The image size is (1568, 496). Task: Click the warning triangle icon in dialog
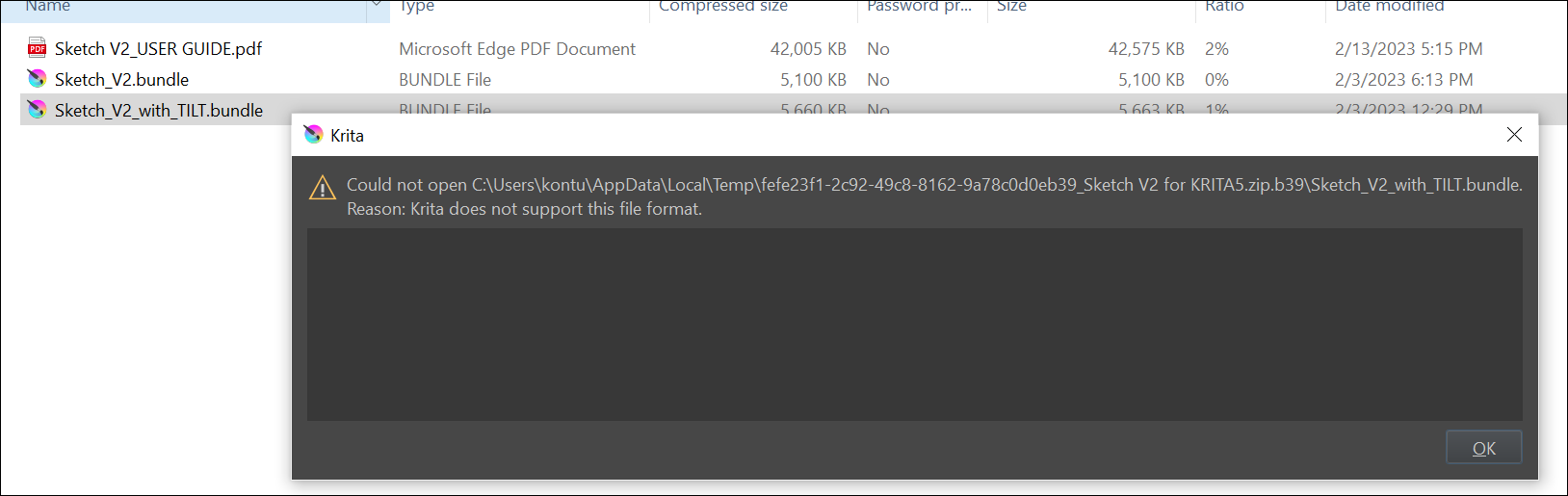[322, 188]
